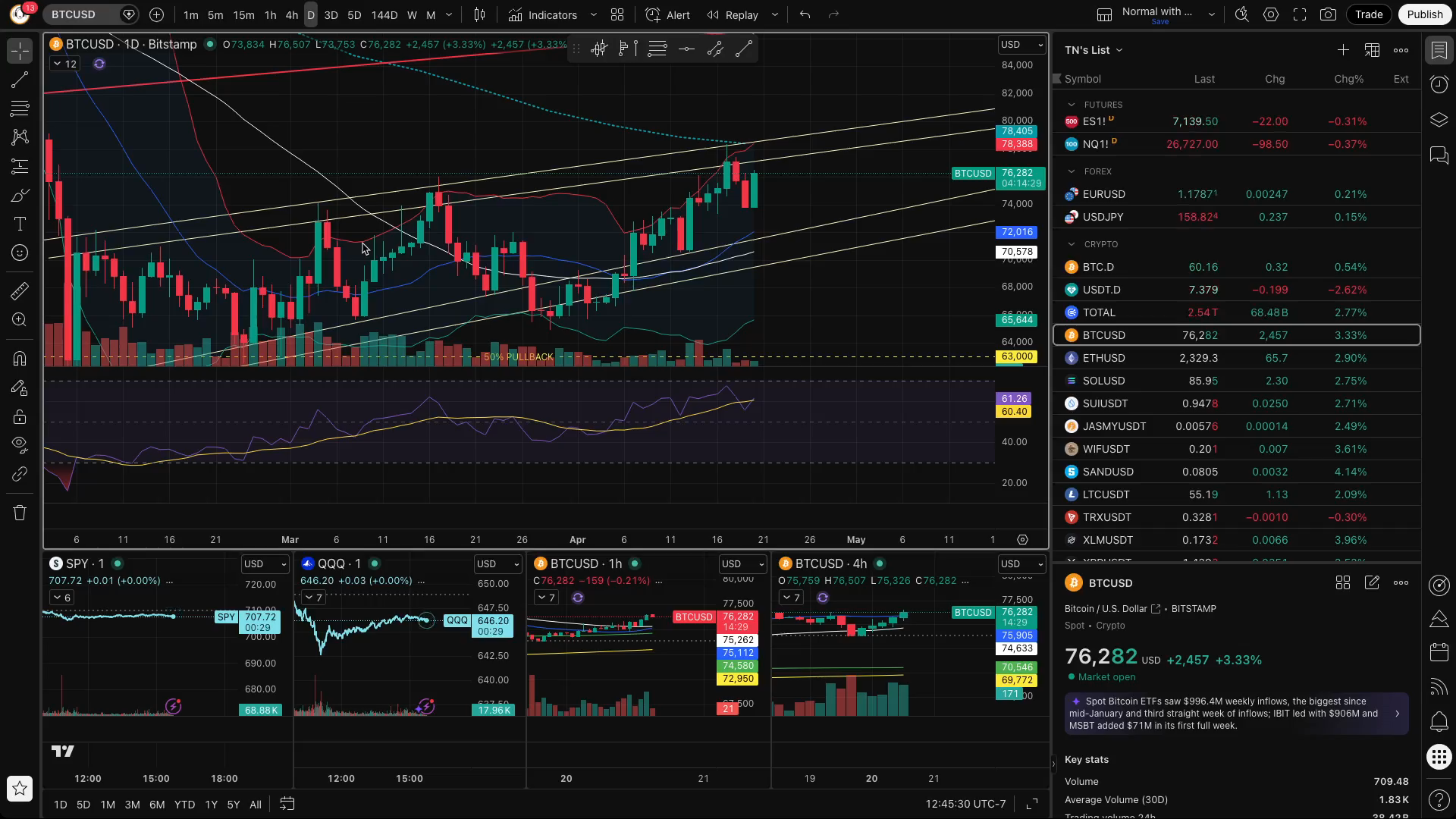1456x819 pixels.
Task: Enter fullscreen mode
Action: pos(1299,14)
